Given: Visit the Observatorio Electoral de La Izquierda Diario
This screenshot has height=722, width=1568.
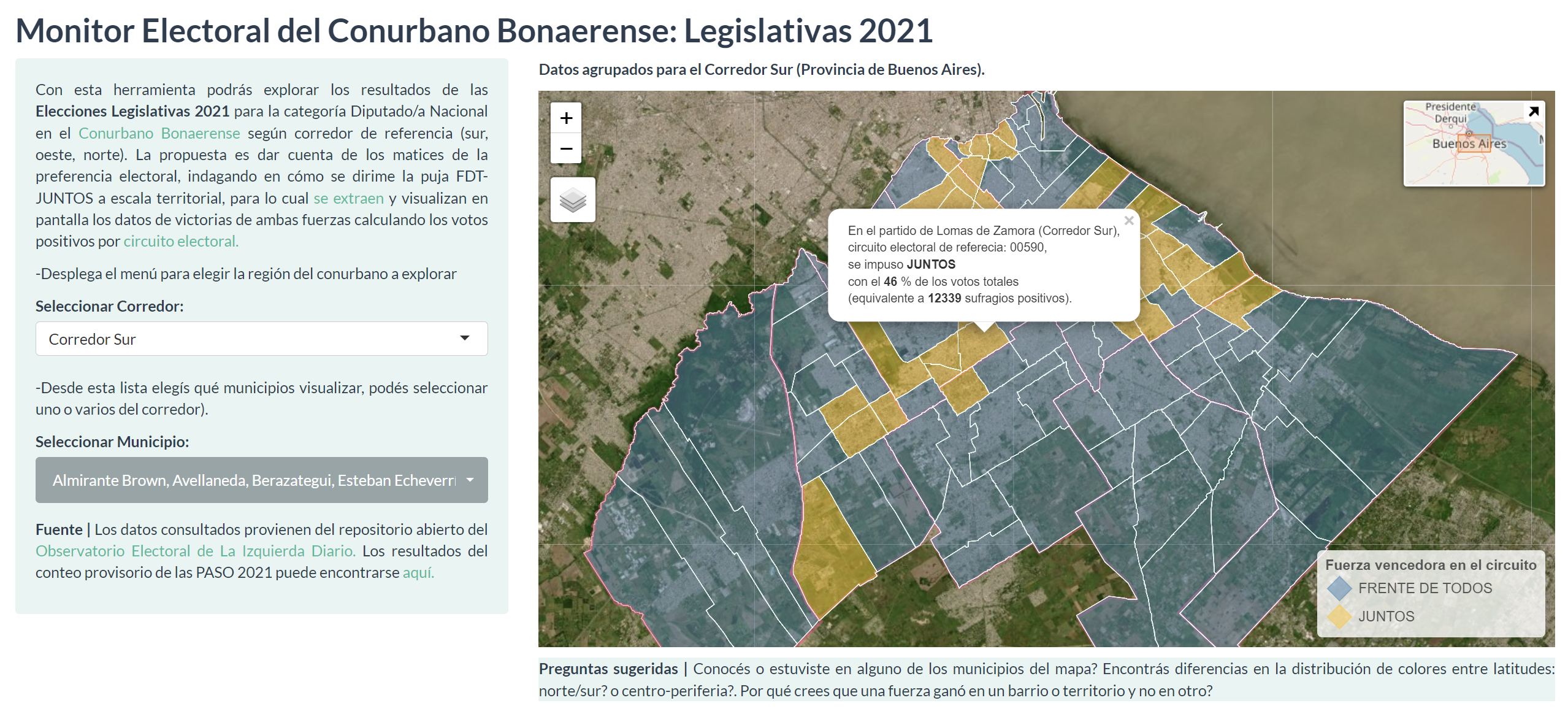Looking at the screenshot, I should pyautogui.click(x=194, y=551).
